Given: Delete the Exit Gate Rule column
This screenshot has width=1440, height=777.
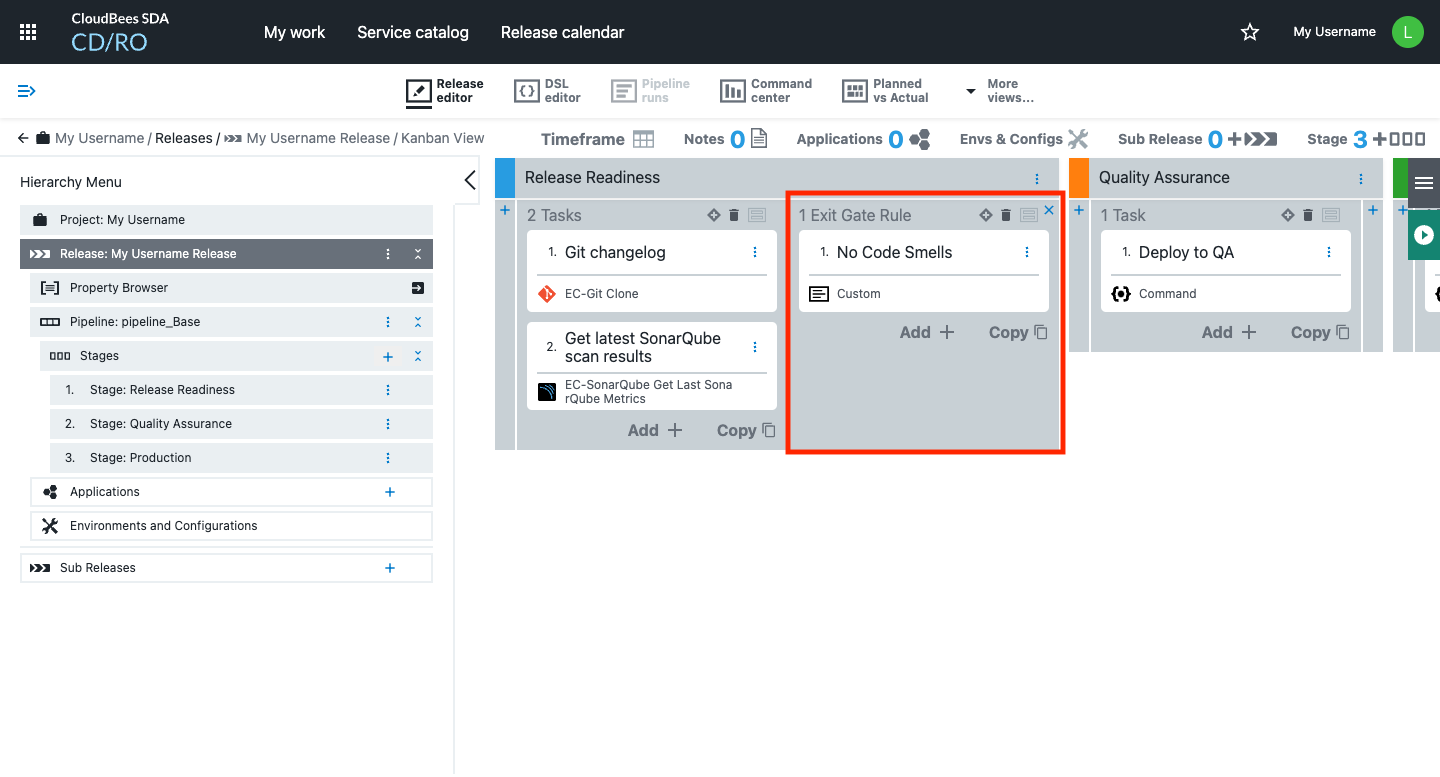Looking at the screenshot, I should coord(1006,215).
